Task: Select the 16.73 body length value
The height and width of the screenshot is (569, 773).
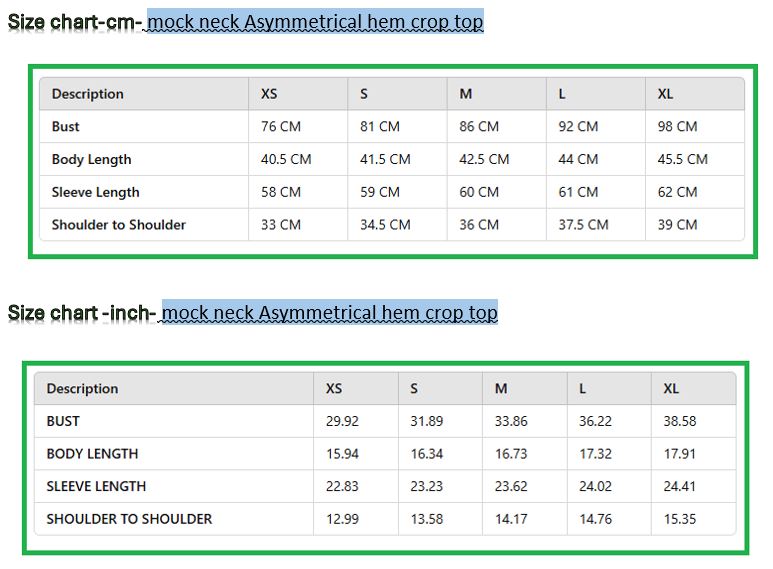Action: coord(511,454)
